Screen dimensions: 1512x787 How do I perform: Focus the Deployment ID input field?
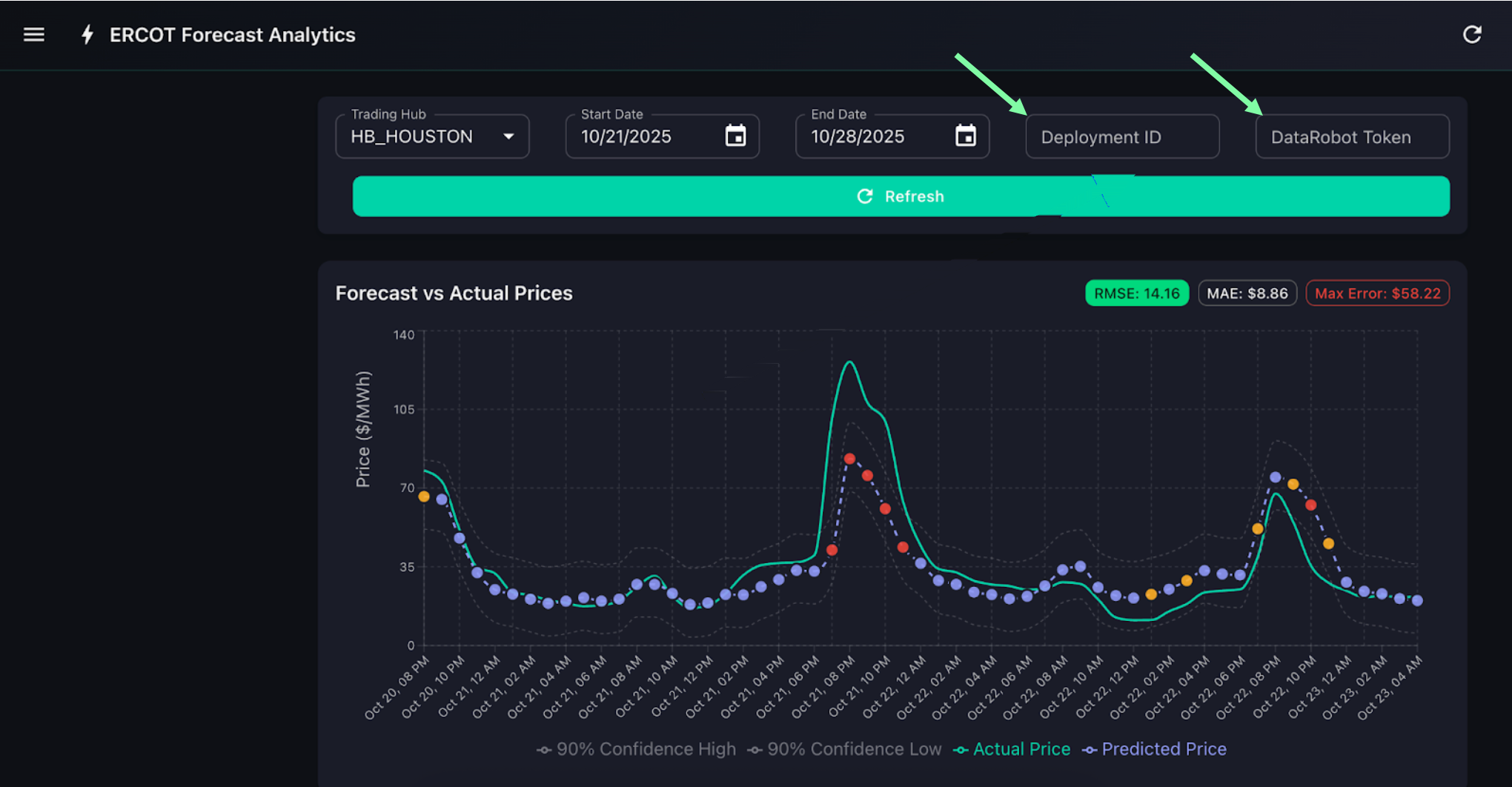[x=1121, y=137]
